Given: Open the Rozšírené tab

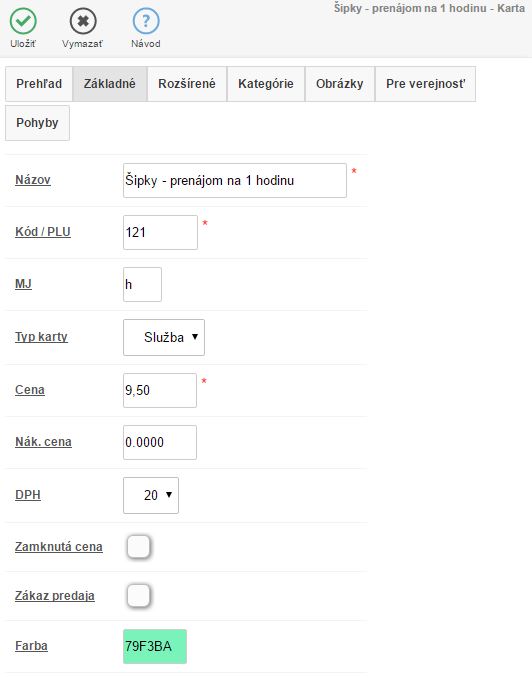Looking at the screenshot, I should point(187,84).
